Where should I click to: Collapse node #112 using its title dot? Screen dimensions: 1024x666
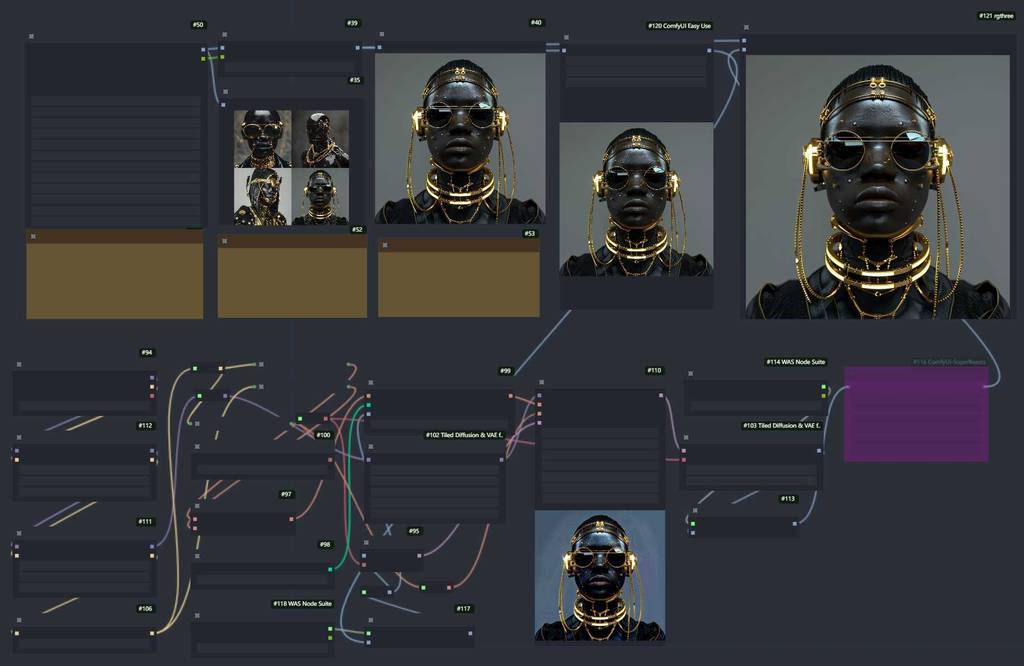click(x=19, y=437)
